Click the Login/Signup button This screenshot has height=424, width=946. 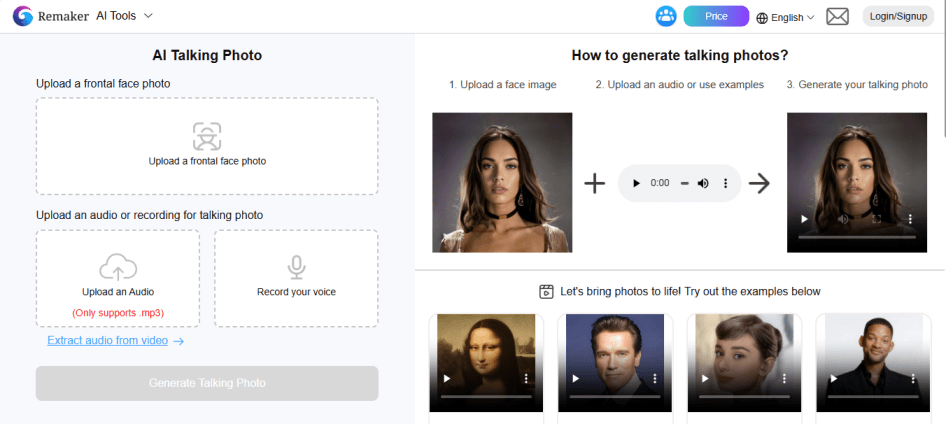(x=897, y=16)
